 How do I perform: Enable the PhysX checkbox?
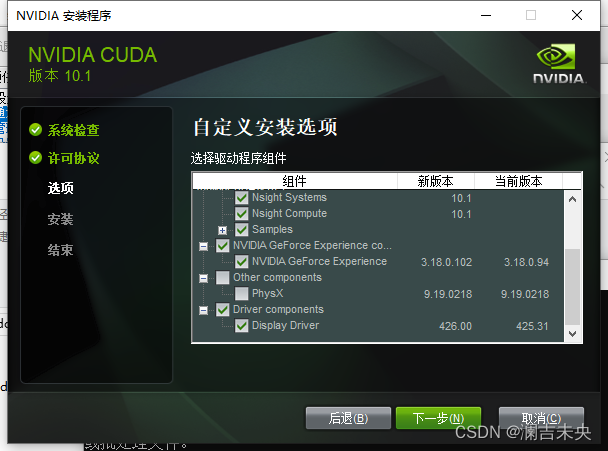[x=242, y=294]
